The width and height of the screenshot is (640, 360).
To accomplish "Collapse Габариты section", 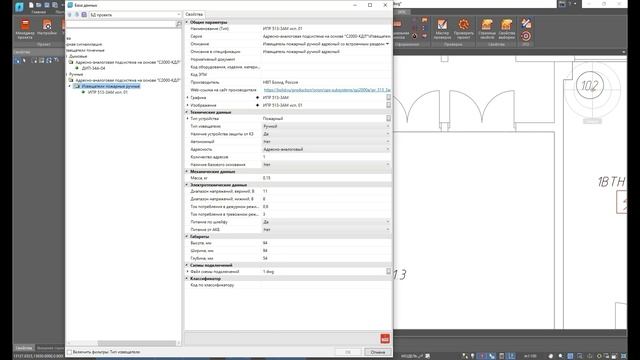I will click(187, 236).
